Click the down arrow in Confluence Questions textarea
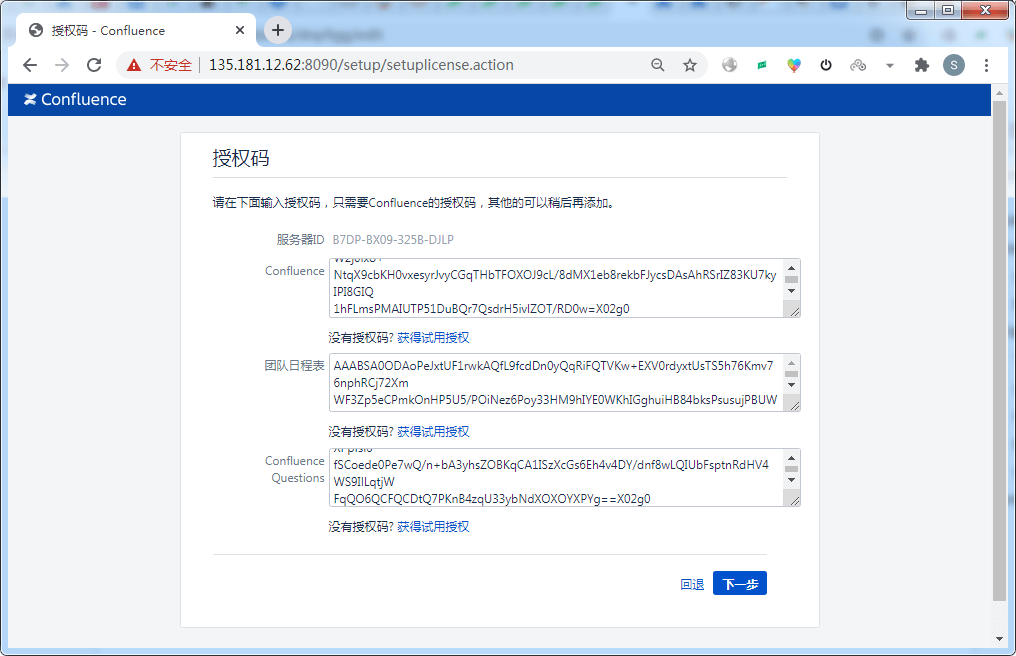 click(791, 480)
